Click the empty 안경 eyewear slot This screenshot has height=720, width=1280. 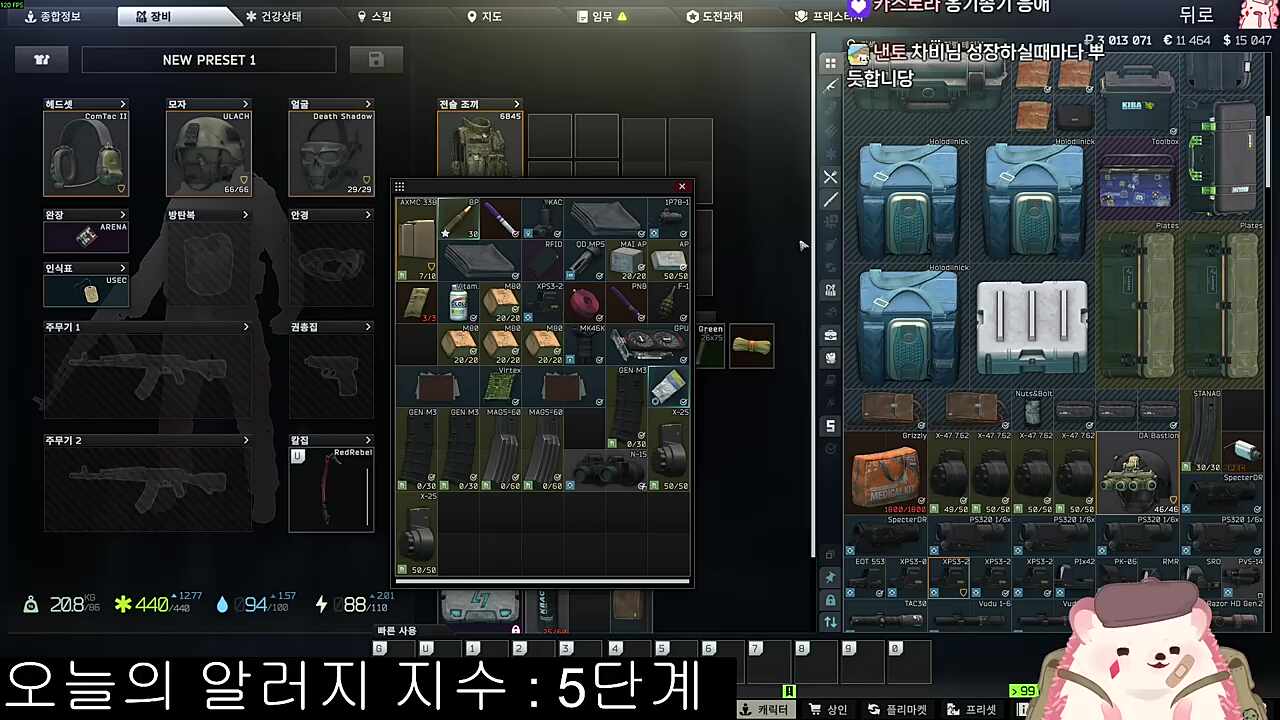pos(331,264)
